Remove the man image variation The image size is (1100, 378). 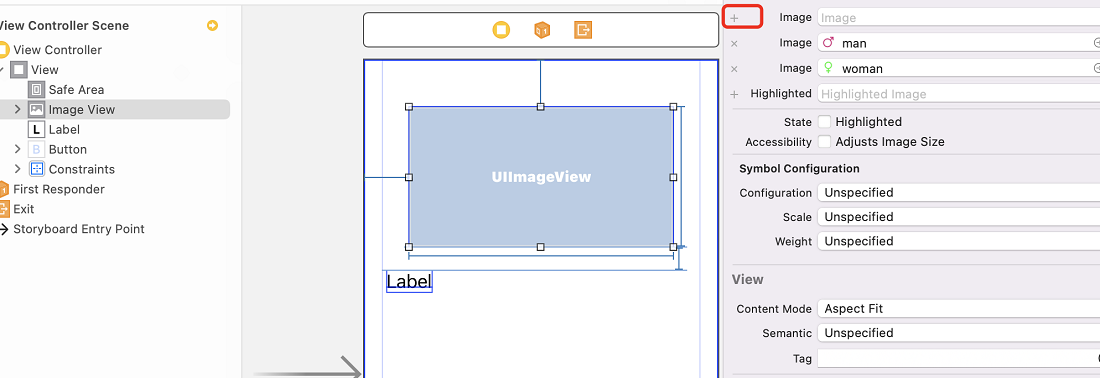coord(735,43)
